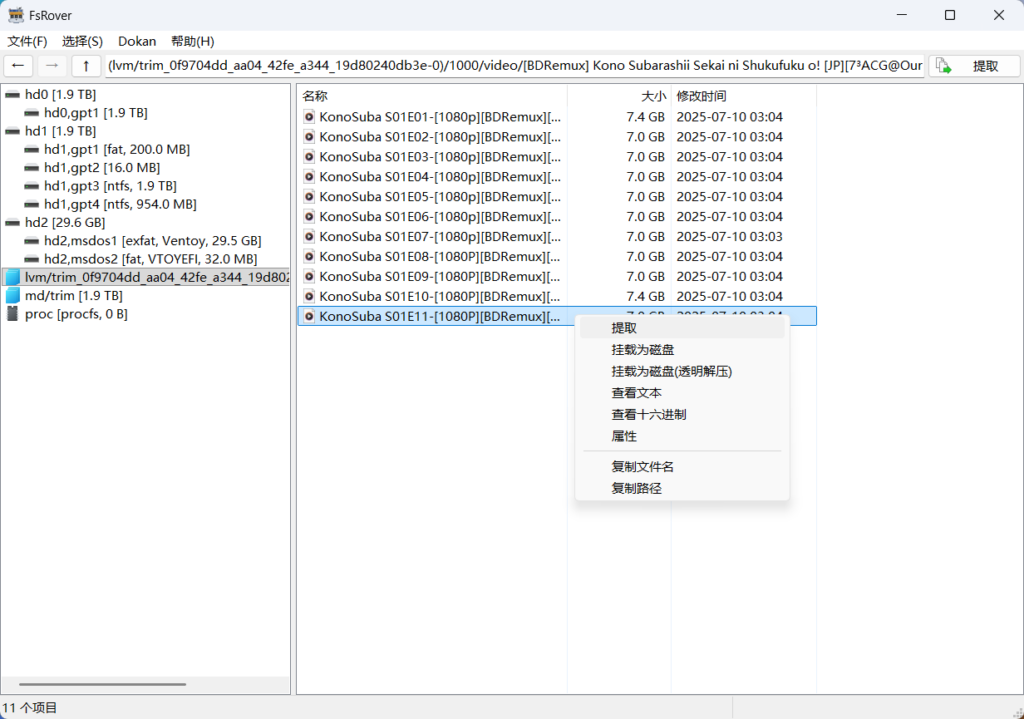The image size is (1024, 719).
Task: Click the hd2 disk drive icon
Action: point(12,223)
